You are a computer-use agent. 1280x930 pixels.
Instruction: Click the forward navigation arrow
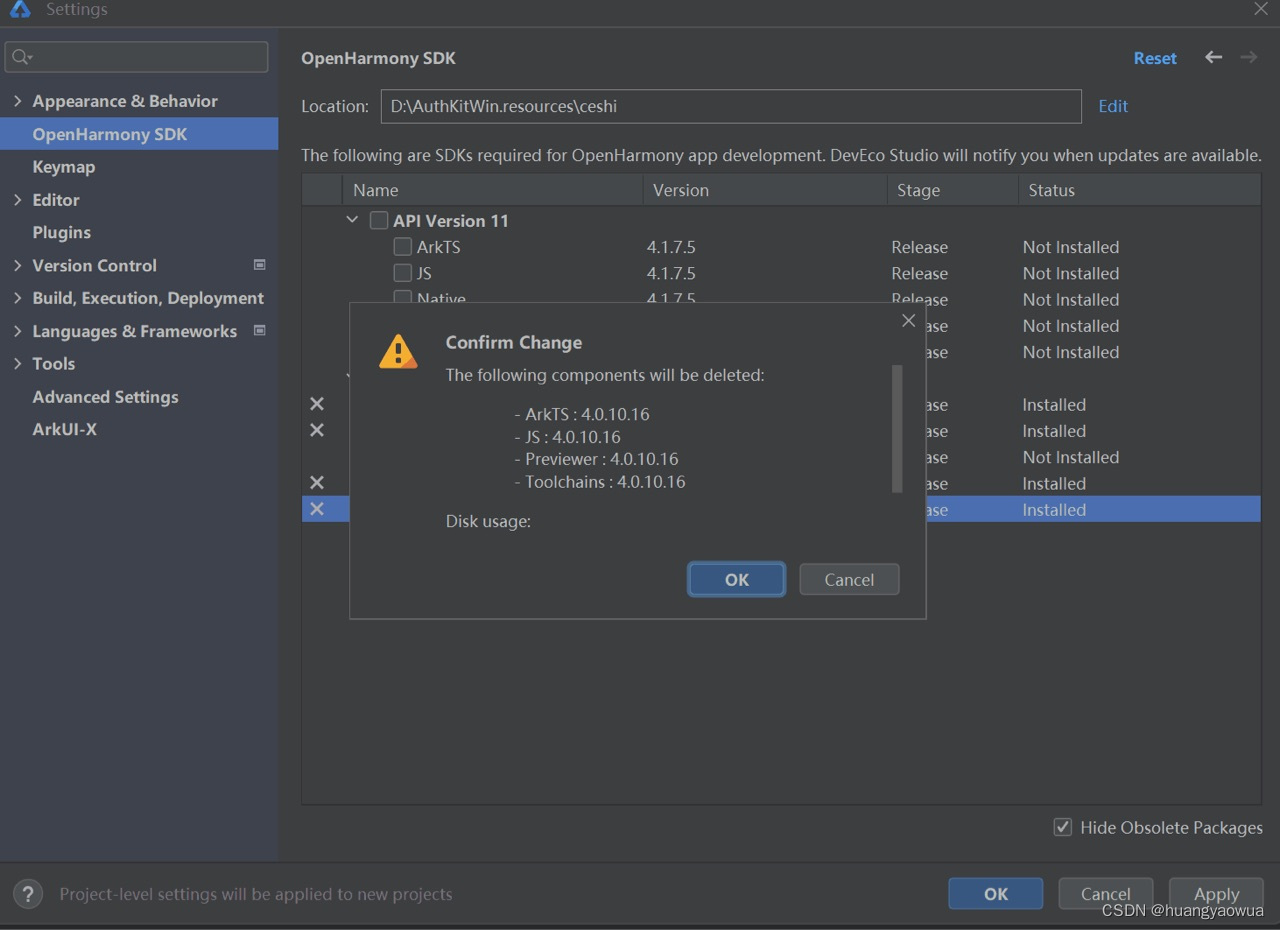click(x=1249, y=57)
